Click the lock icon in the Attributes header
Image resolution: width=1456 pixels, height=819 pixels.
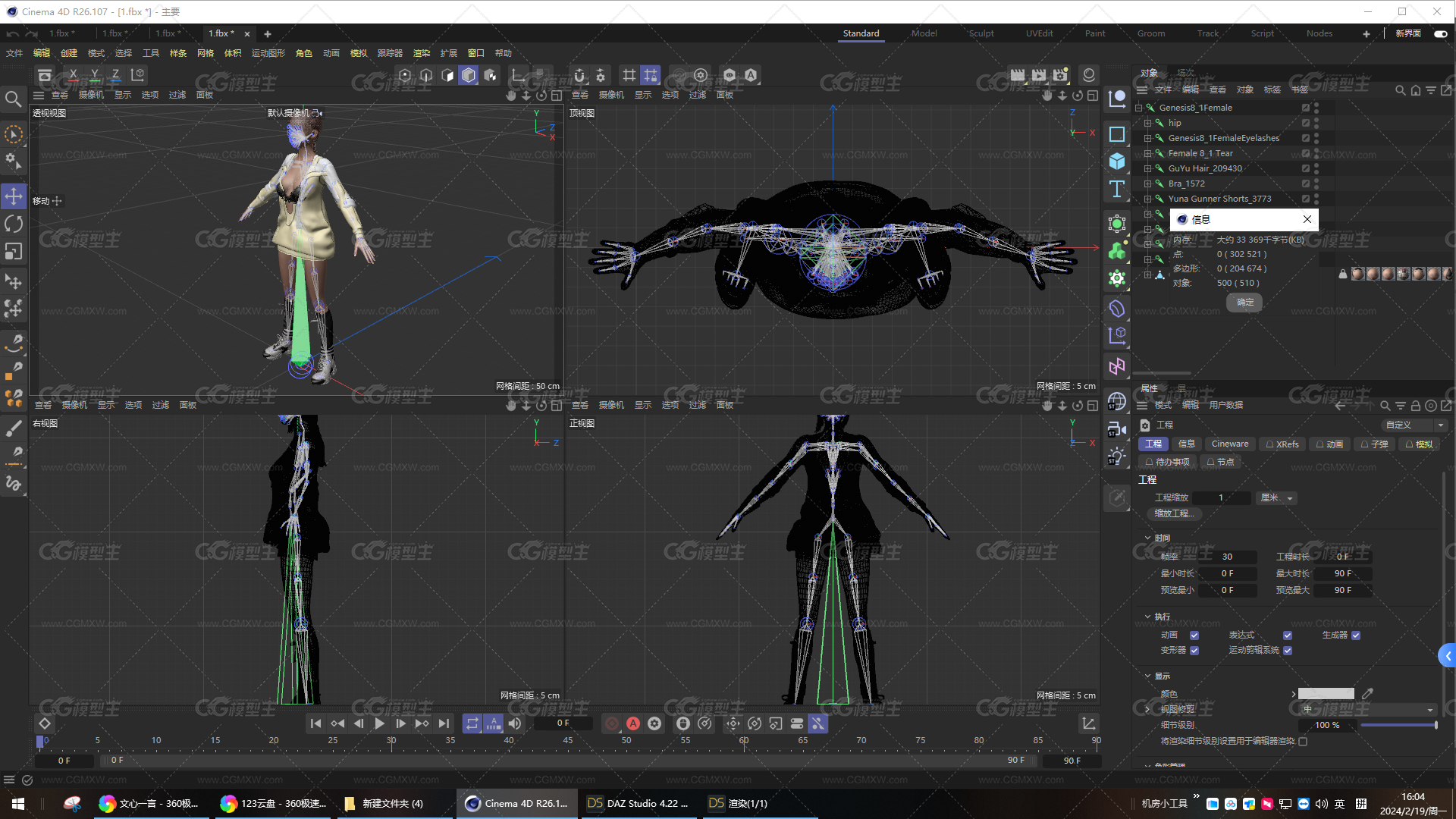point(1415,406)
